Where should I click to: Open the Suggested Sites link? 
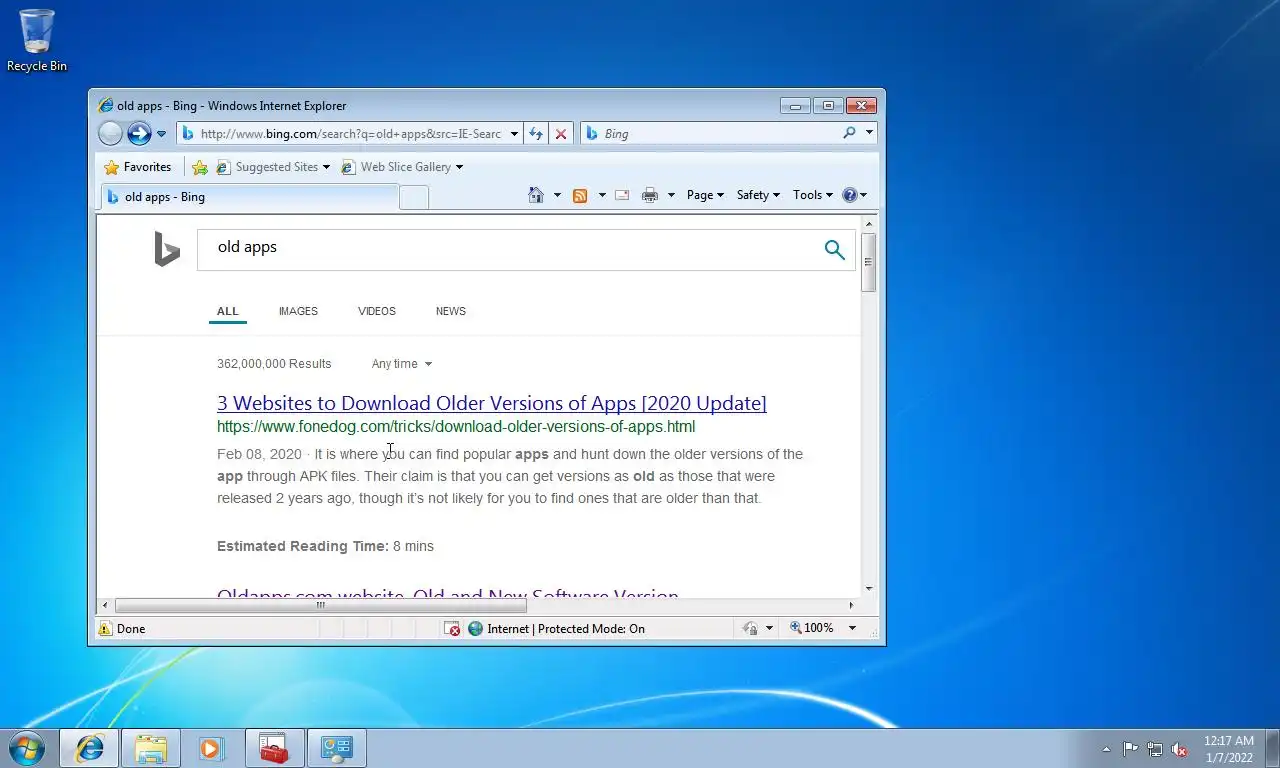tap(272, 167)
